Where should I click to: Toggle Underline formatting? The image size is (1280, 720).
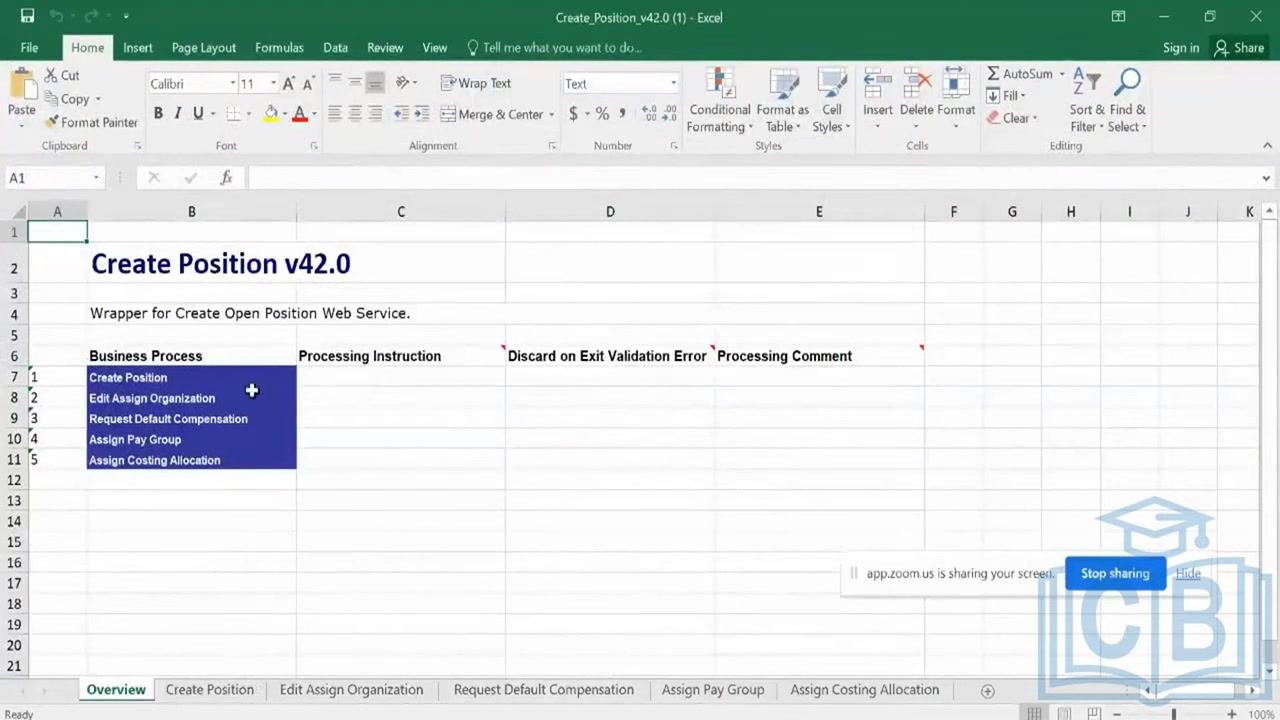[x=198, y=114]
